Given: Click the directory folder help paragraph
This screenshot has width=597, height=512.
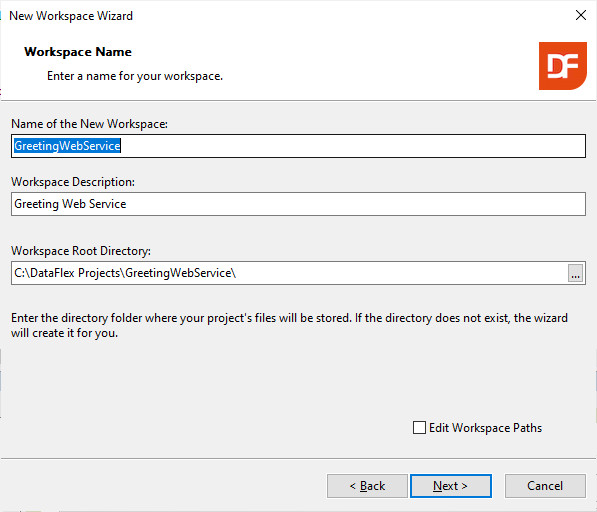Looking at the screenshot, I should pyautogui.click(x=289, y=325).
